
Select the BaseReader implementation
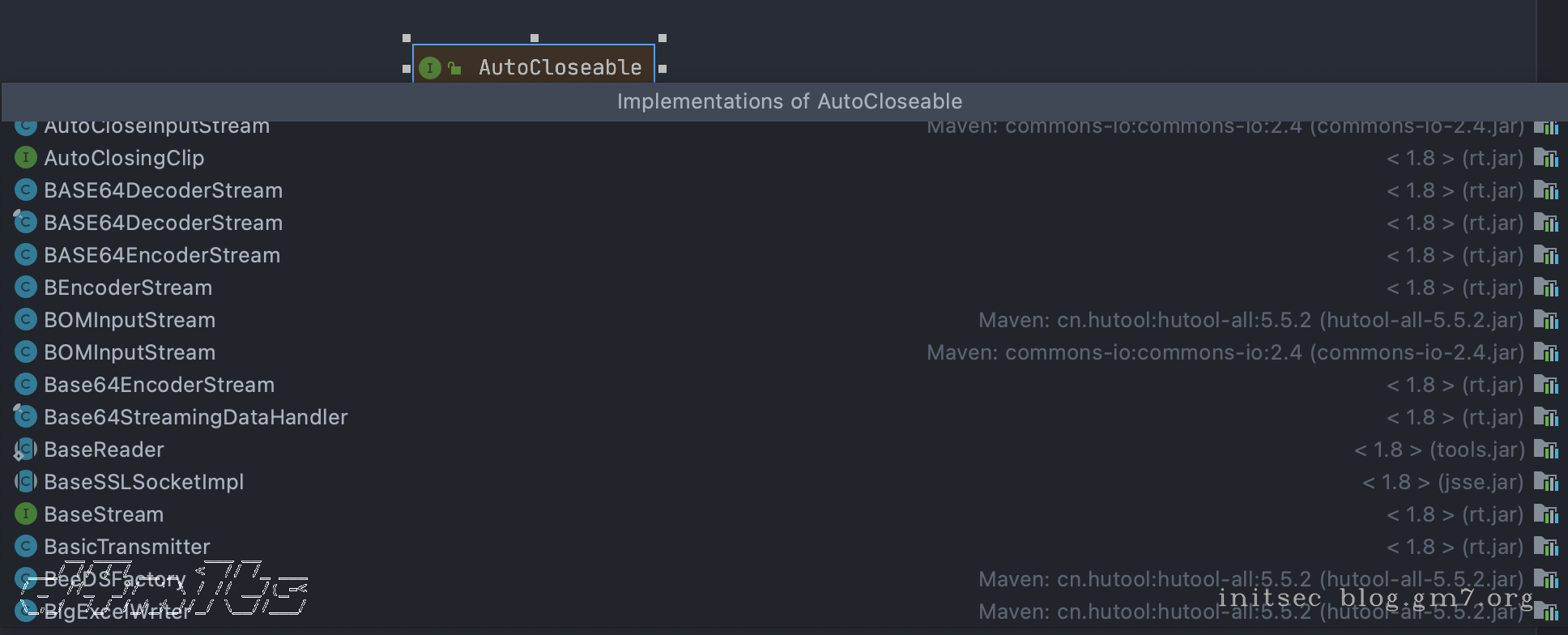(x=104, y=450)
